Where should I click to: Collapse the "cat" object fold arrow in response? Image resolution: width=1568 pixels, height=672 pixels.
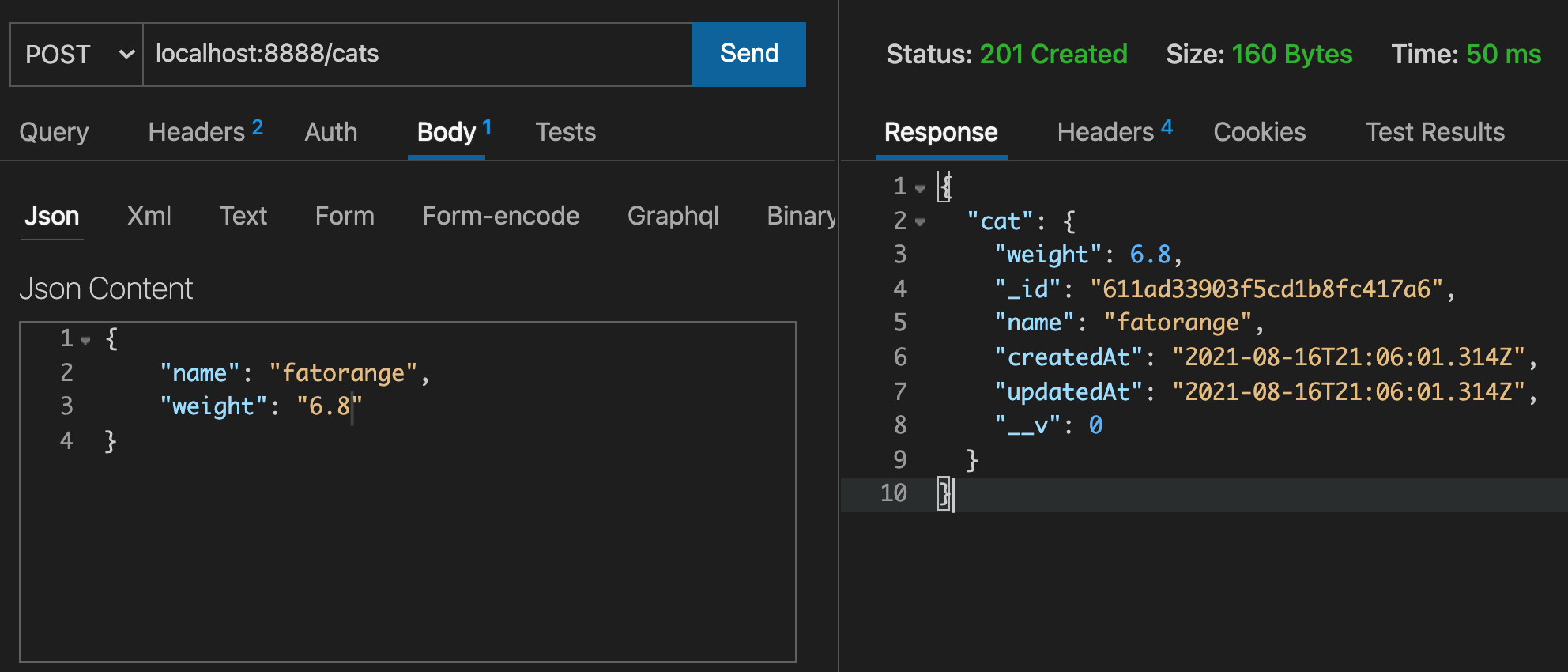[920, 222]
